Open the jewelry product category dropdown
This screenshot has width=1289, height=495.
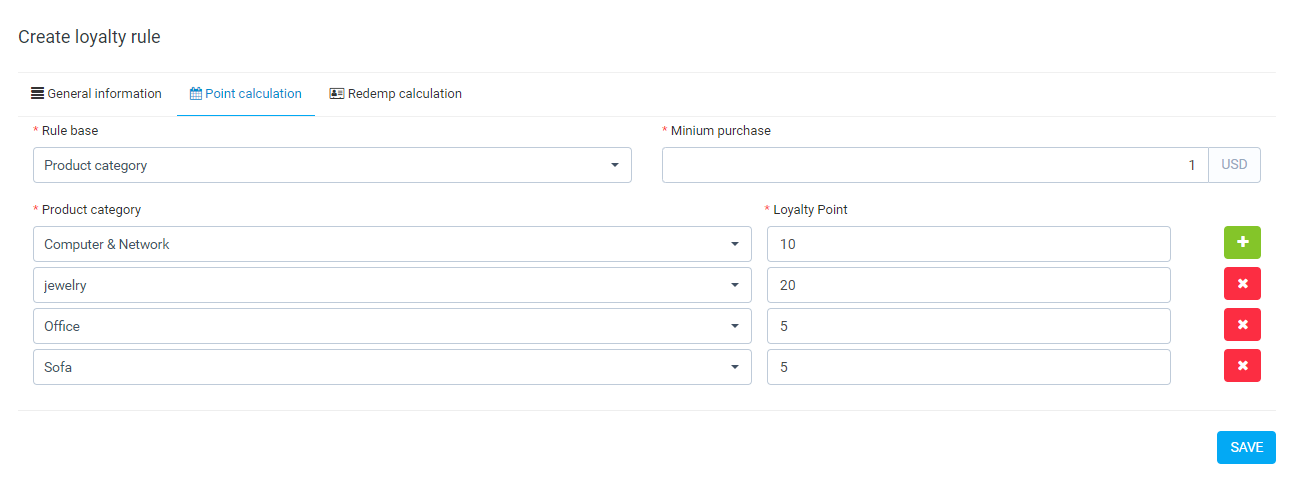392,285
